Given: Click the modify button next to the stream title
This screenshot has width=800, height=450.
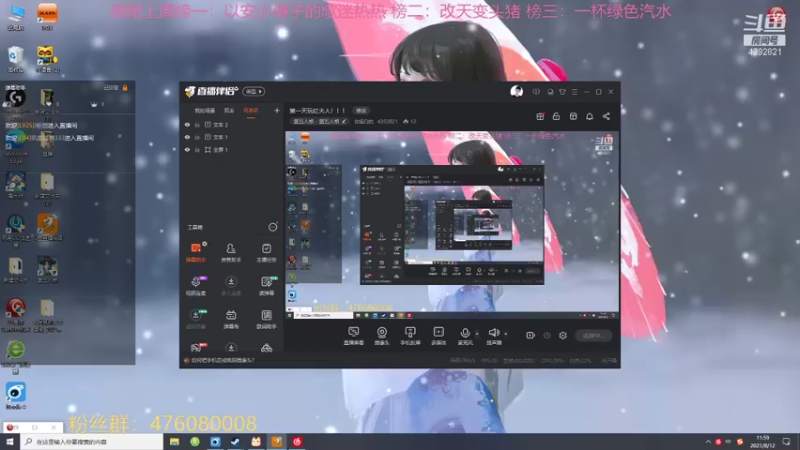Looking at the screenshot, I should [x=361, y=111].
